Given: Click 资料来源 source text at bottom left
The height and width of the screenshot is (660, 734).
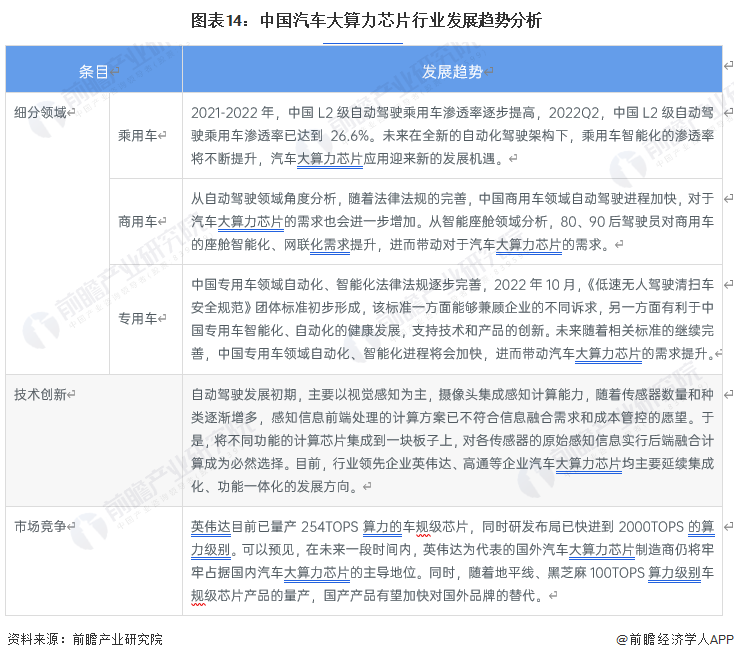Looking at the screenshot, I should tap(84, 639).
